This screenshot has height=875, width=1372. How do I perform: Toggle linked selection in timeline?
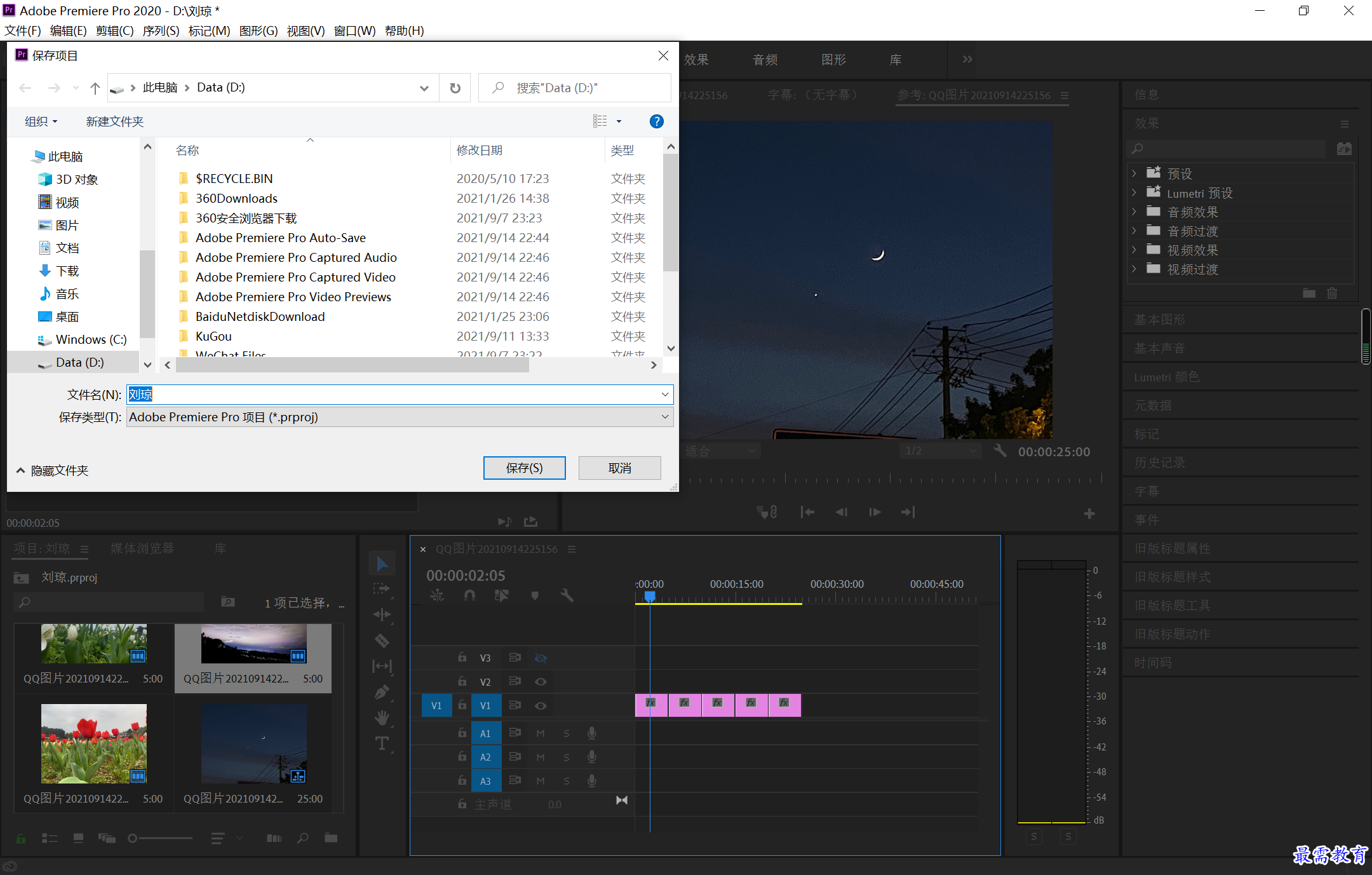pos(502,595)
